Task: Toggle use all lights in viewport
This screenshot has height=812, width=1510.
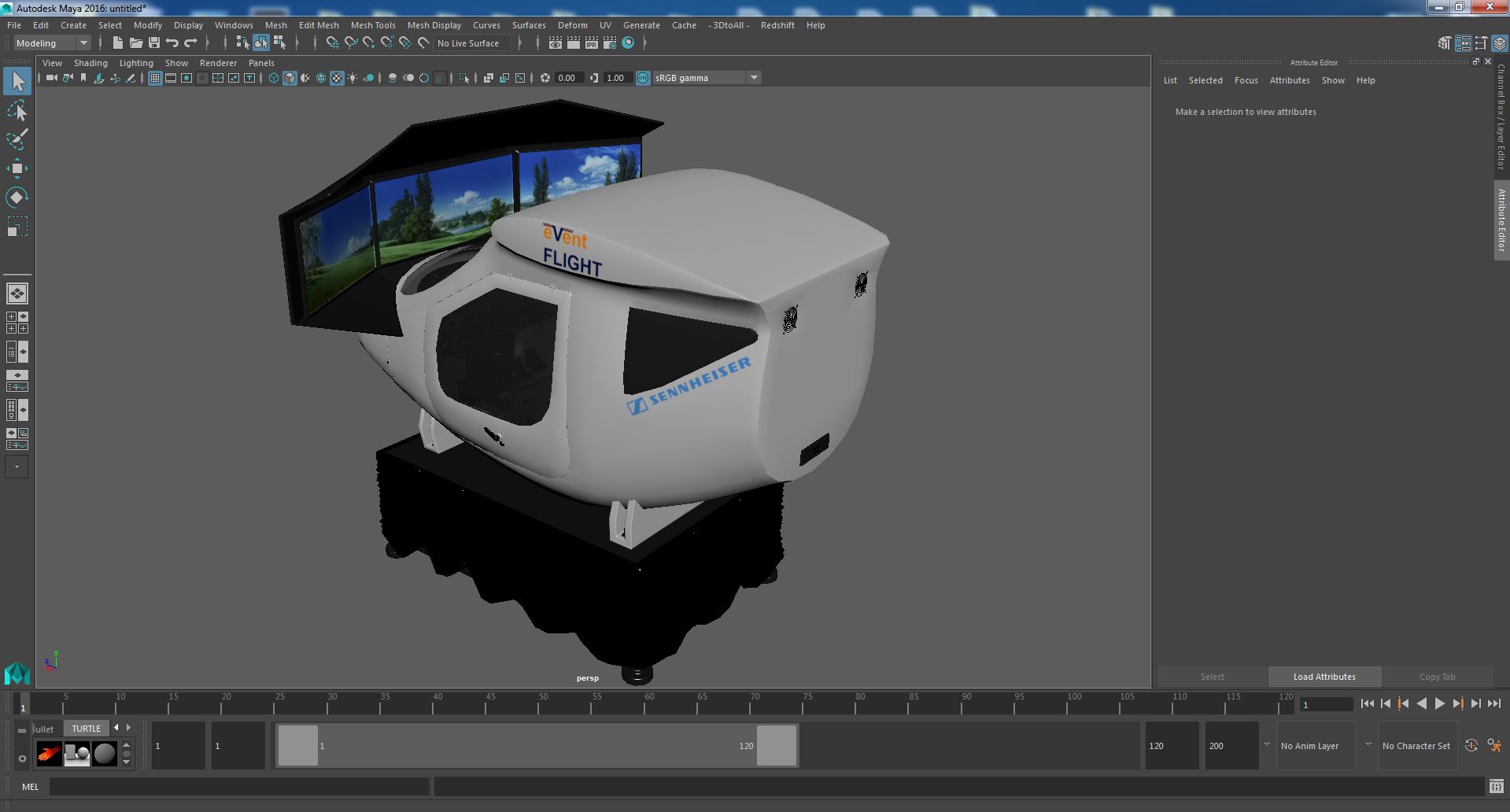Action: click(353, 78)
